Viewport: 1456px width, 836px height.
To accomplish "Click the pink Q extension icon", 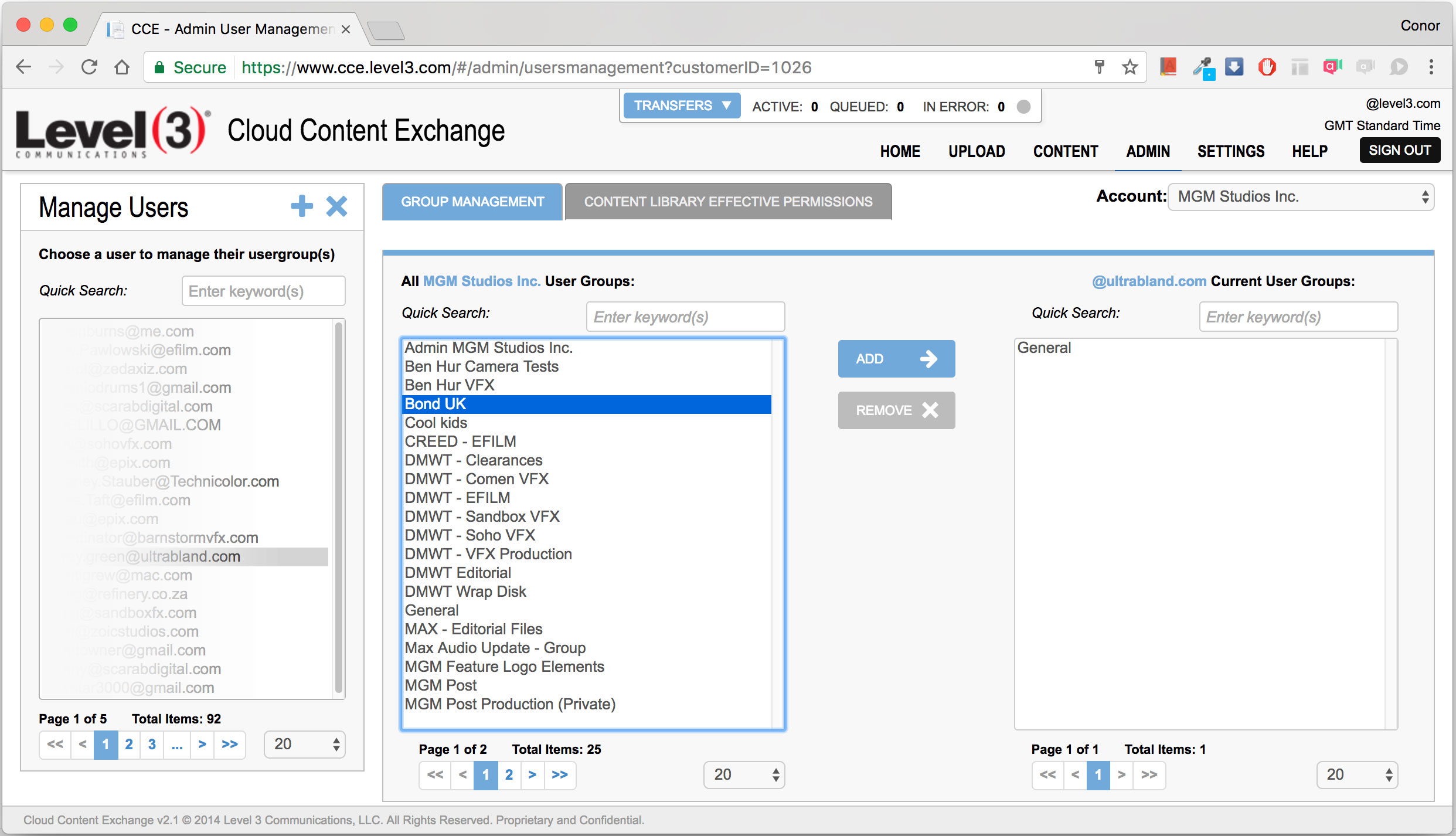I will (1332, 67).
